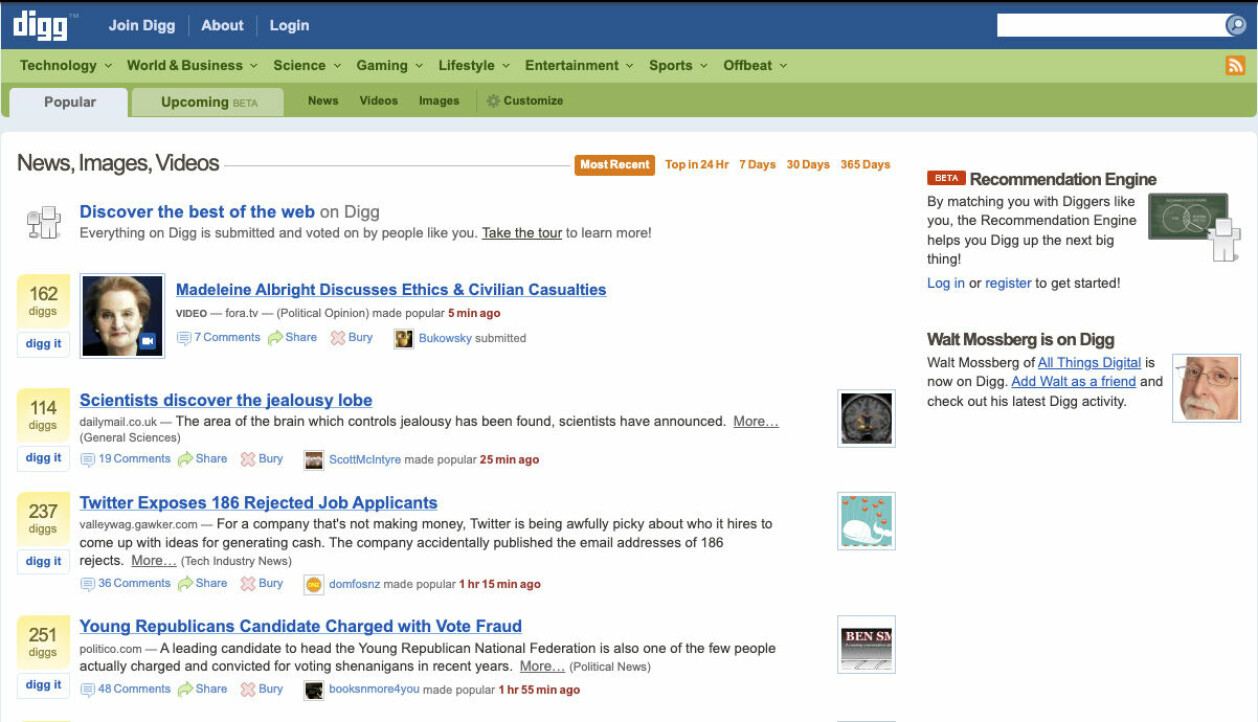Open the Young Republicans story thumbnail
The height and width of the screenshot is (722, 1258).
point(866,644)
